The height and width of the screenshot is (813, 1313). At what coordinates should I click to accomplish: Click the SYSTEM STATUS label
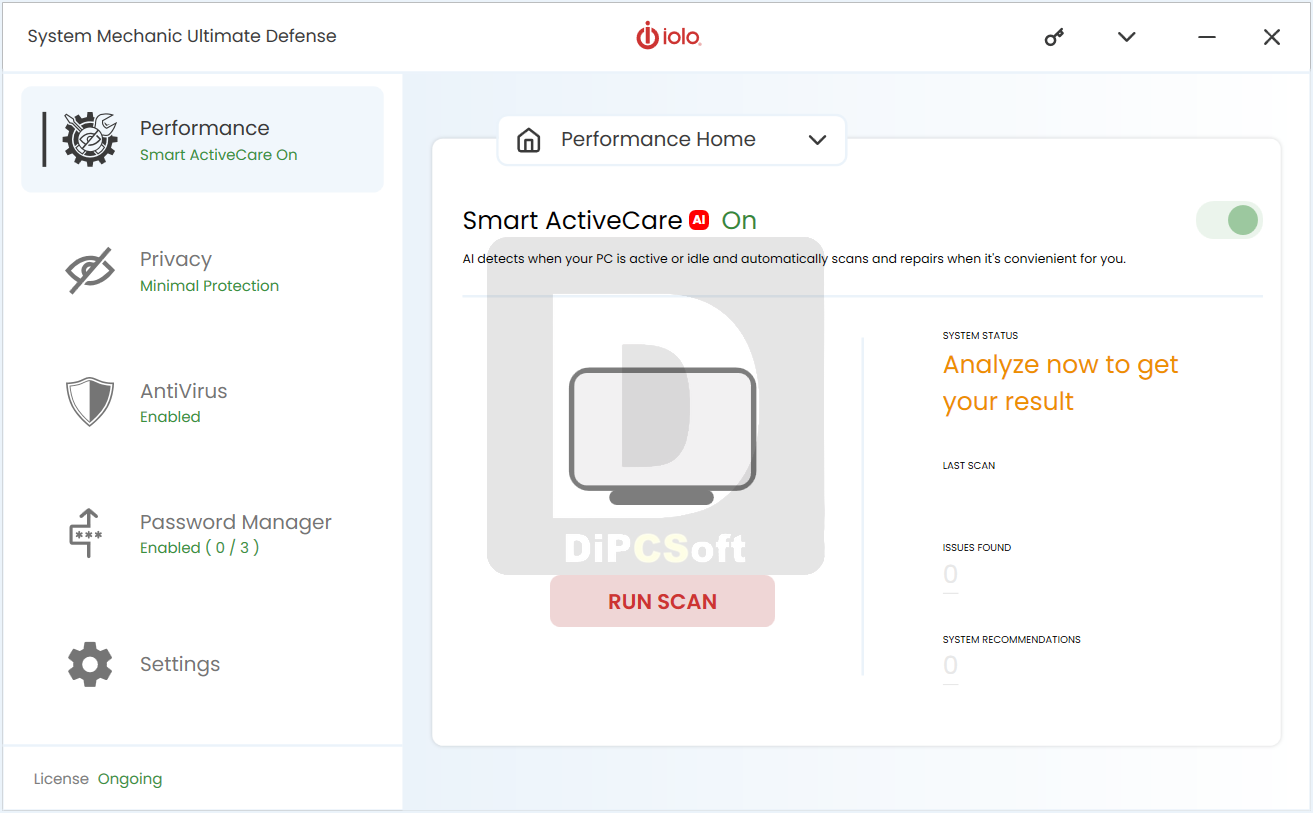pos(981,336)
